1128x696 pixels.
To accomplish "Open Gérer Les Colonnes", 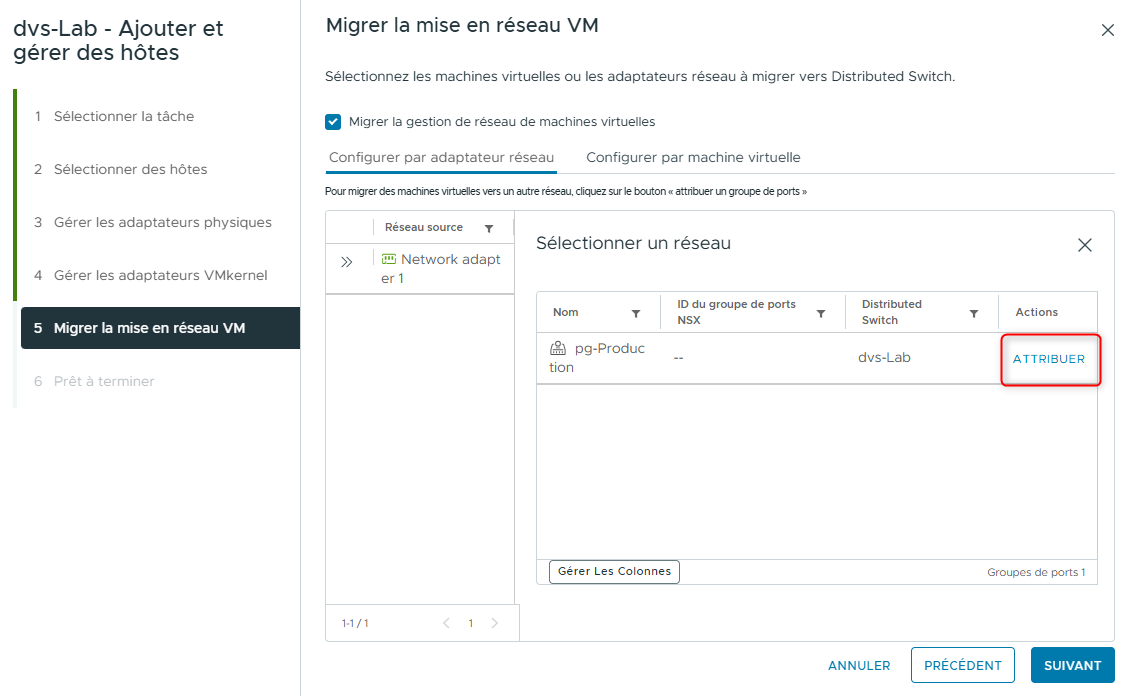I will [x=613, y=572].
